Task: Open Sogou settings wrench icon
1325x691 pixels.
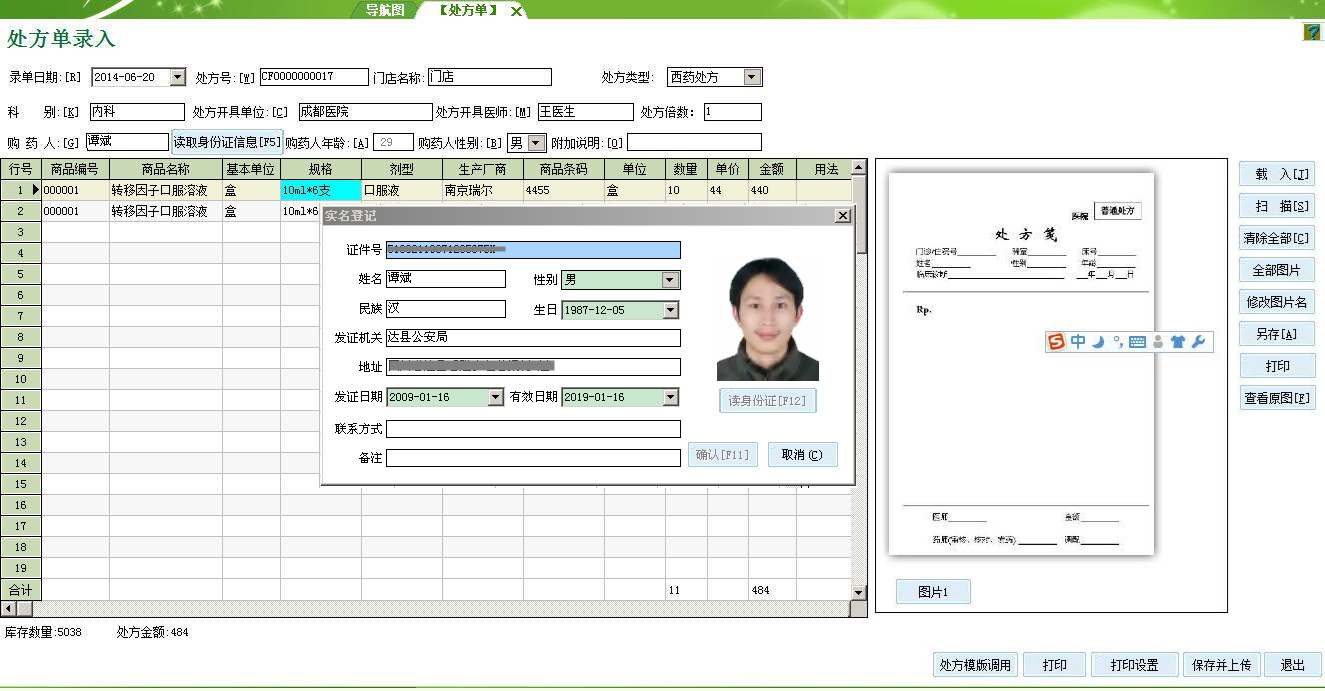Action: click(x=1199, y=342)
